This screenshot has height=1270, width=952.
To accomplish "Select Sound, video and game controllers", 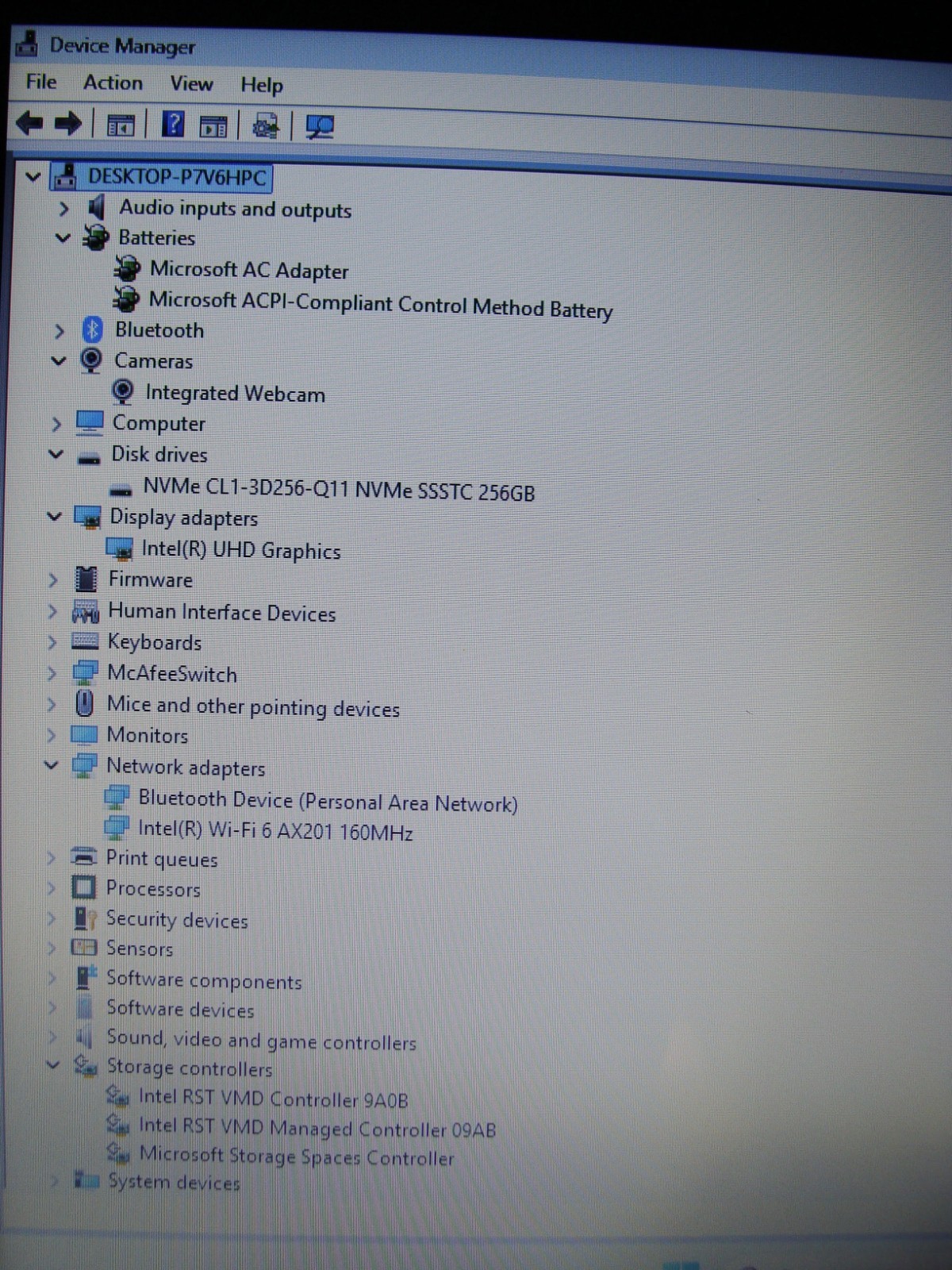I will coord(261,1040).
